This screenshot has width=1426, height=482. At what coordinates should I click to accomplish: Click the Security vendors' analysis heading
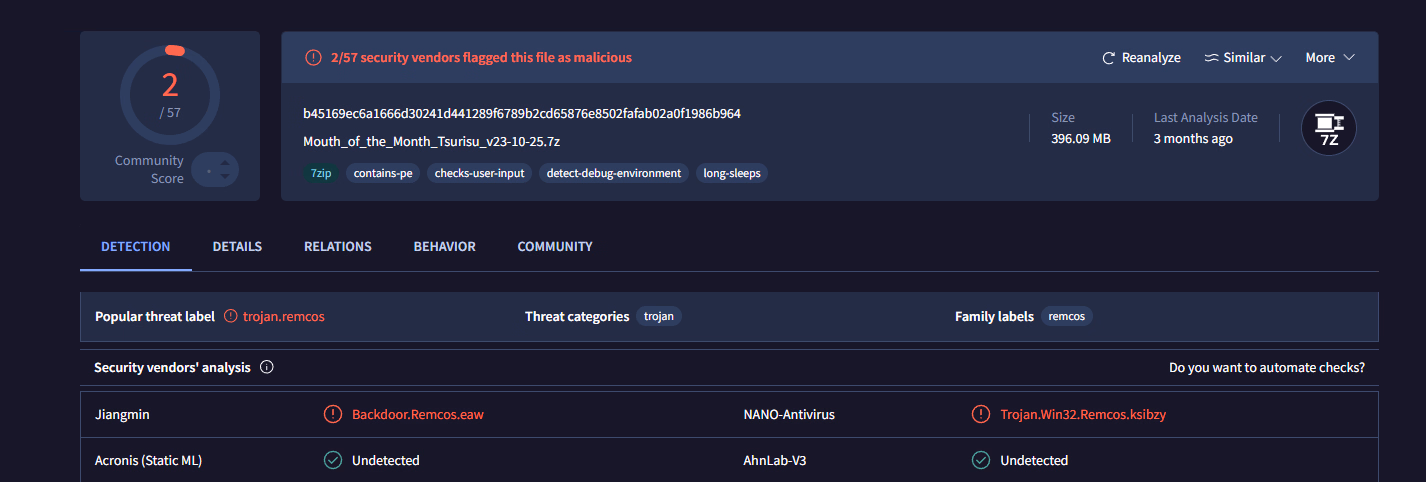click(172, 367)
